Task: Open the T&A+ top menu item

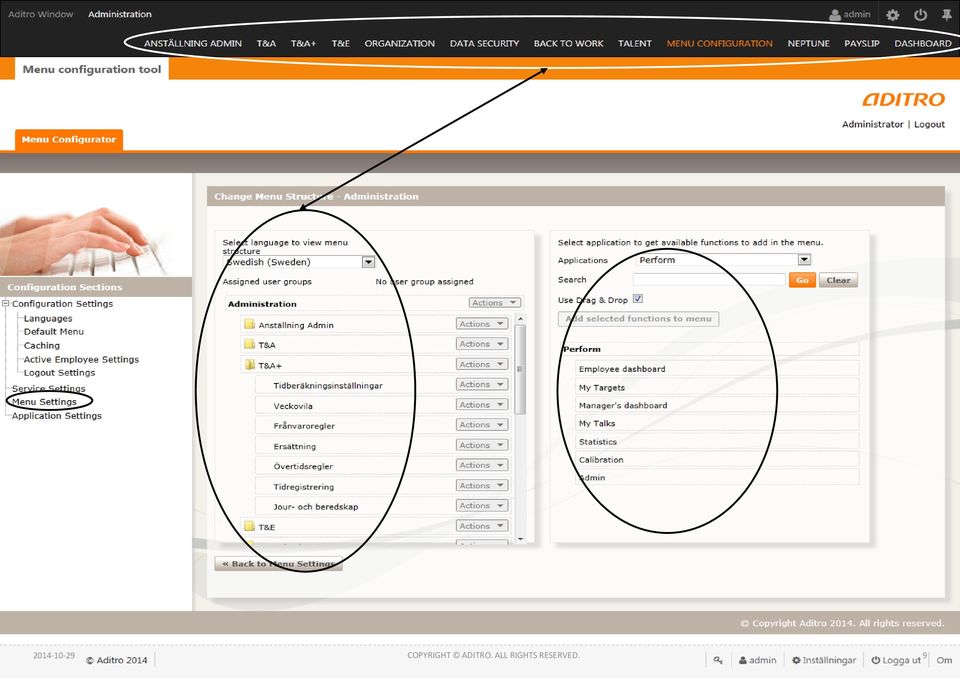Action: (x=303, y=43)
